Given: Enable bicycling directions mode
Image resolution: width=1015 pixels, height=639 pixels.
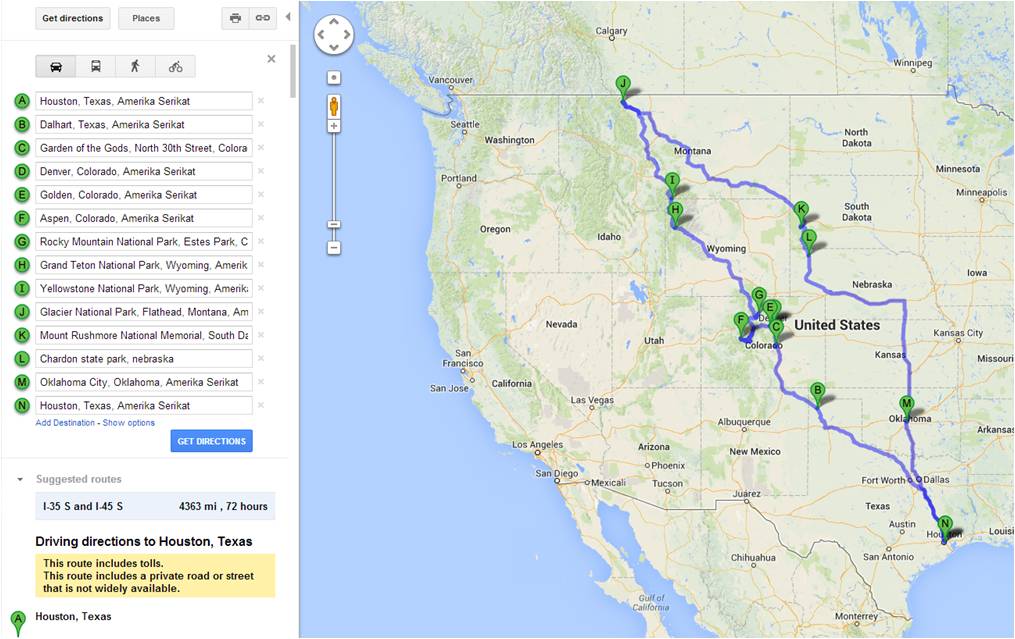Looking at the screenshot, I should tap(176, 66).
